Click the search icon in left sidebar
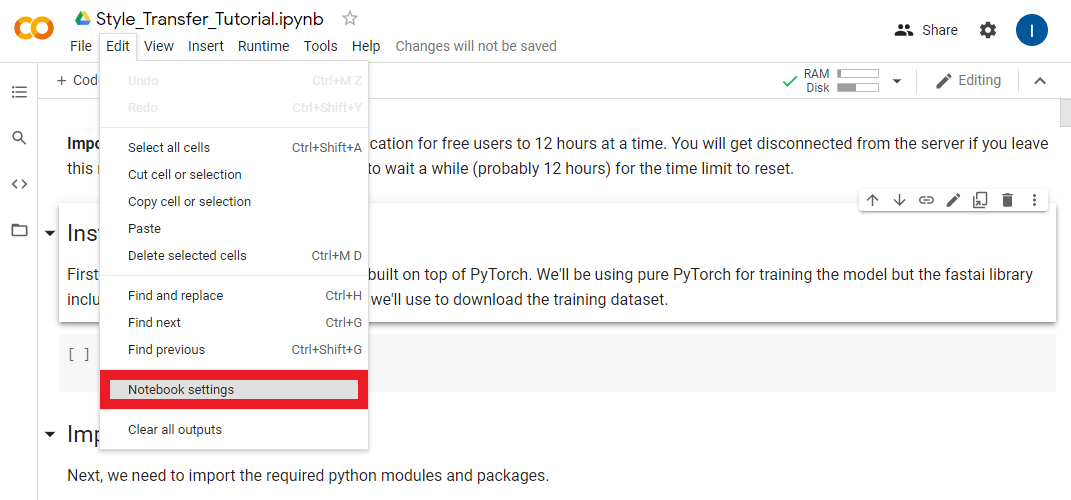1071x500 pixels. point(19,138)
